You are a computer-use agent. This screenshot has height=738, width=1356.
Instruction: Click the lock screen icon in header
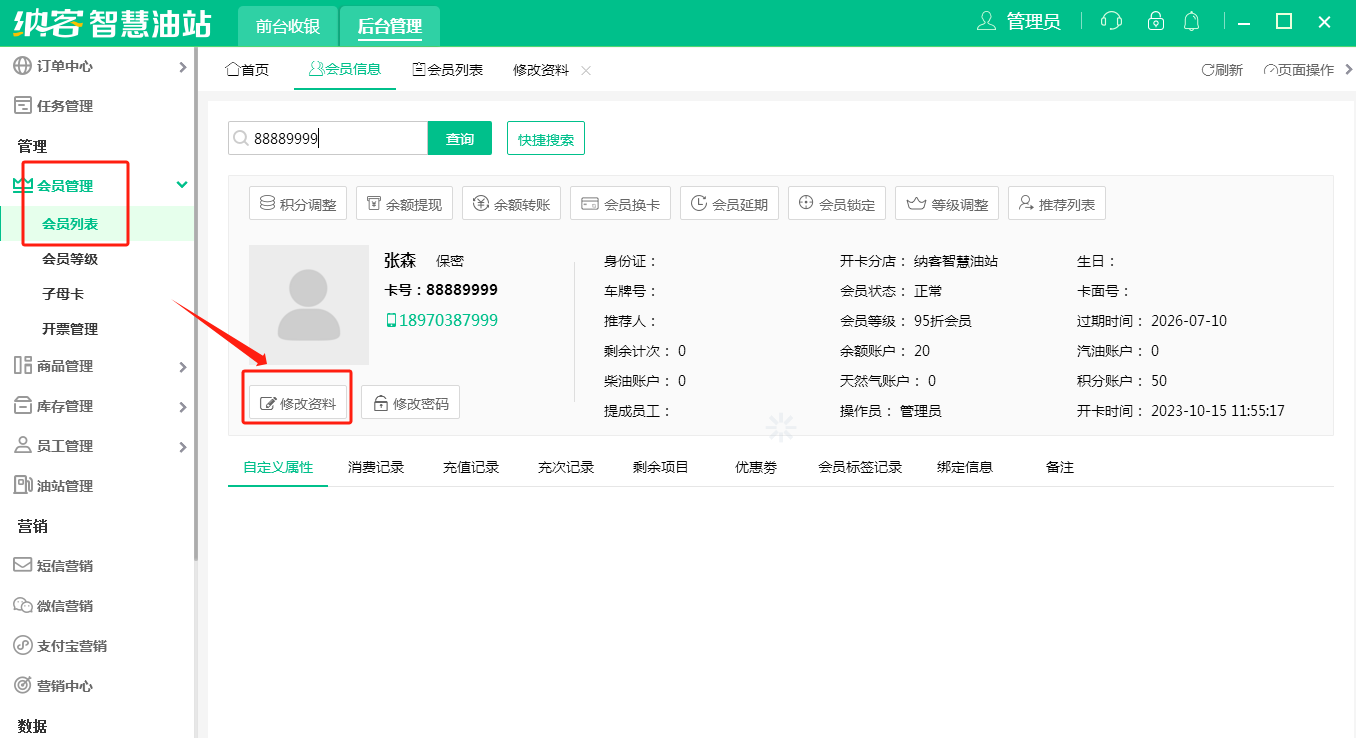click(1155, 21)
